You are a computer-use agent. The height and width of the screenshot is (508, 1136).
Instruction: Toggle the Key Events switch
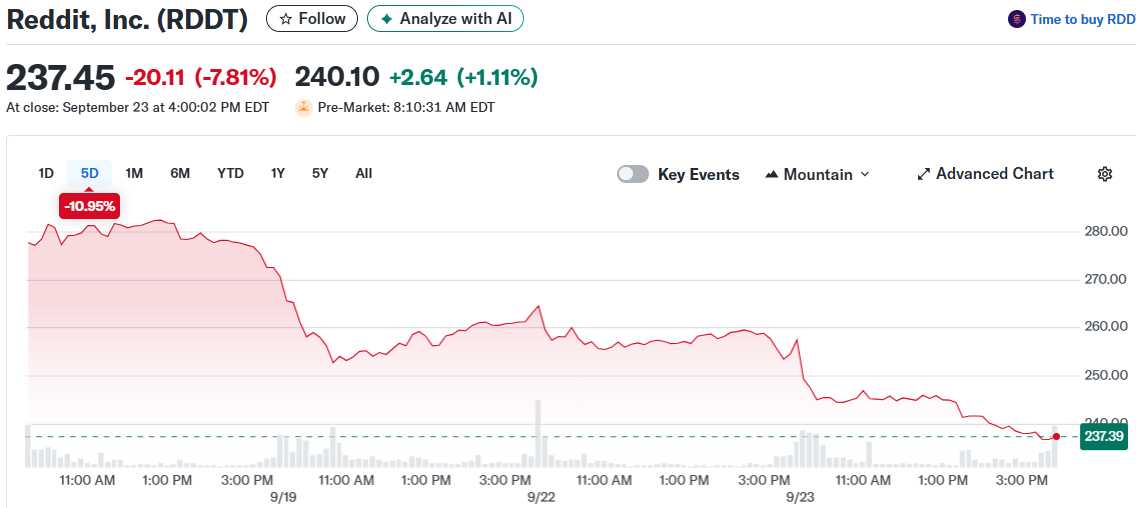(x=632, y=175)
